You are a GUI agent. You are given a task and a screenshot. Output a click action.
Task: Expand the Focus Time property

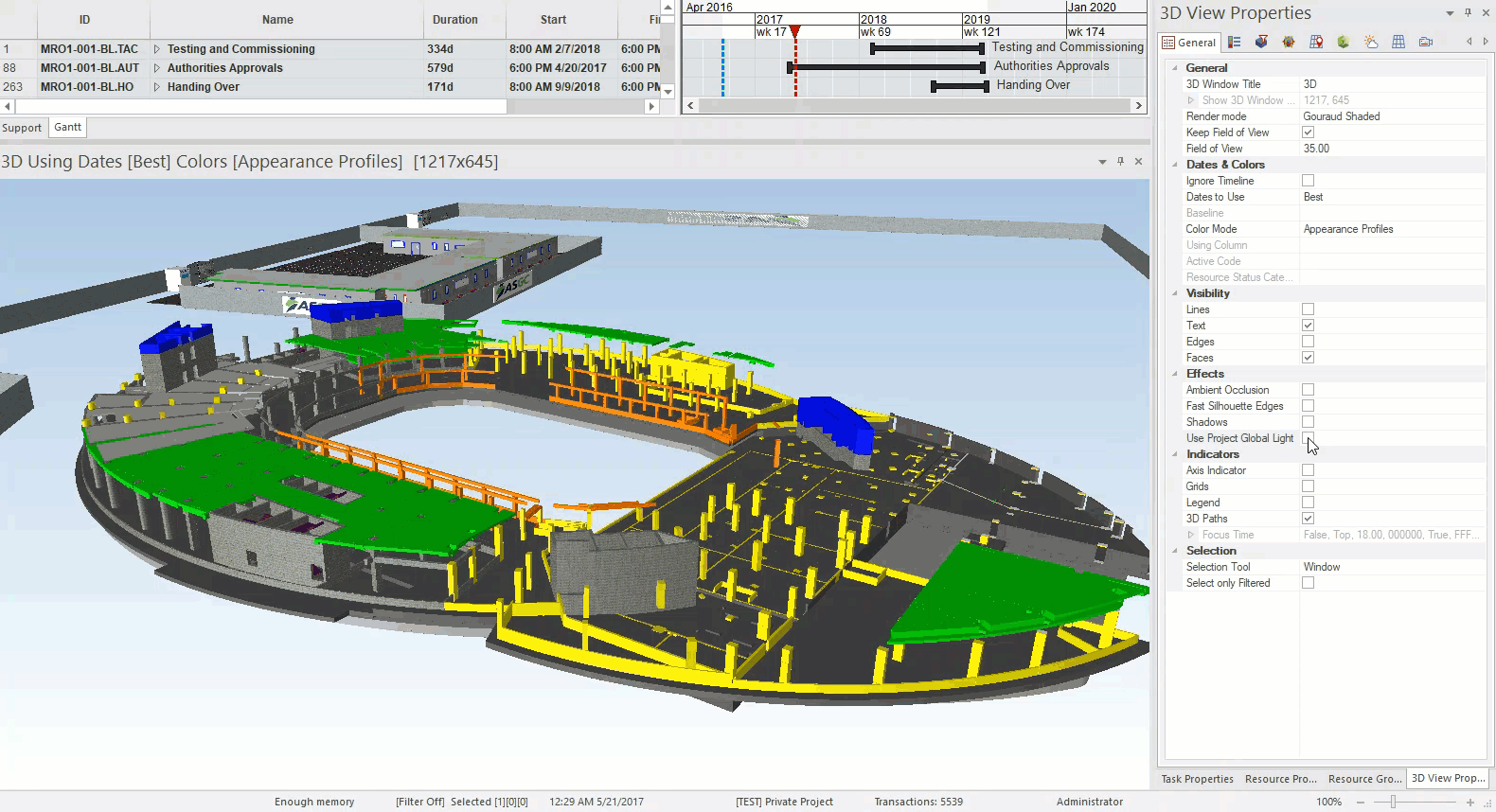point(1191,535)
